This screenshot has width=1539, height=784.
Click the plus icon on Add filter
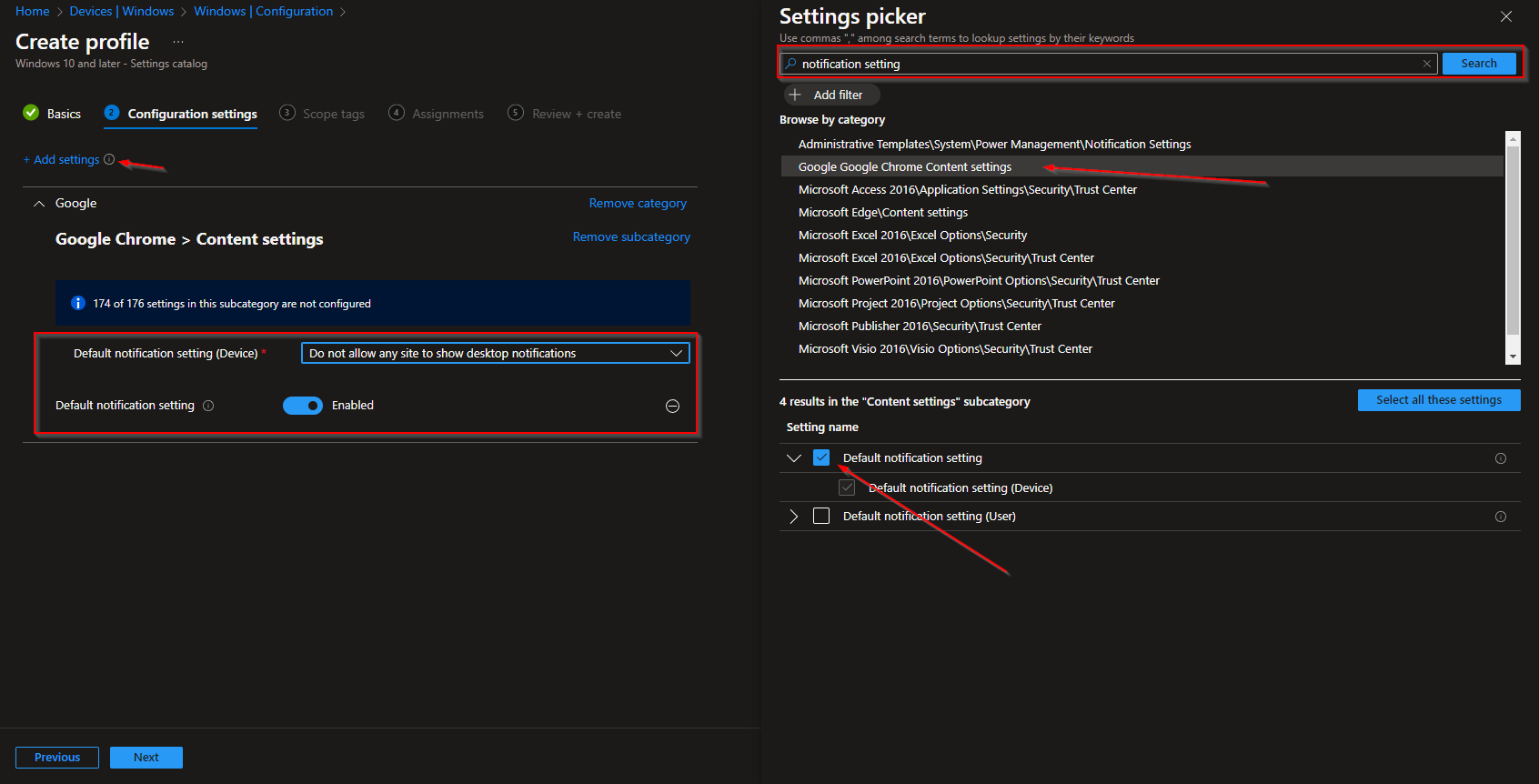point(795,95)
